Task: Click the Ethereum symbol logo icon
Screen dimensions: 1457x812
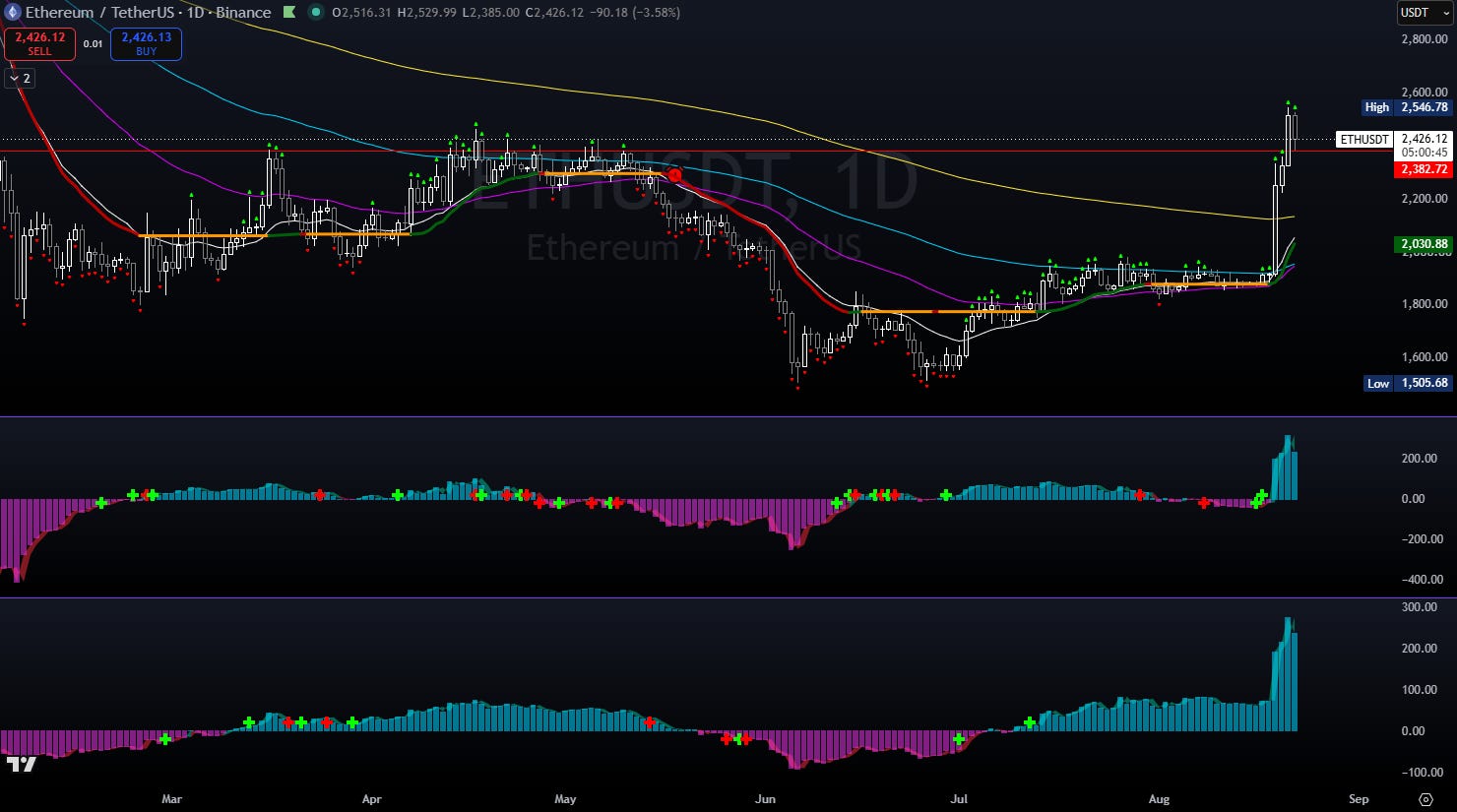Action: click(13, 13)
